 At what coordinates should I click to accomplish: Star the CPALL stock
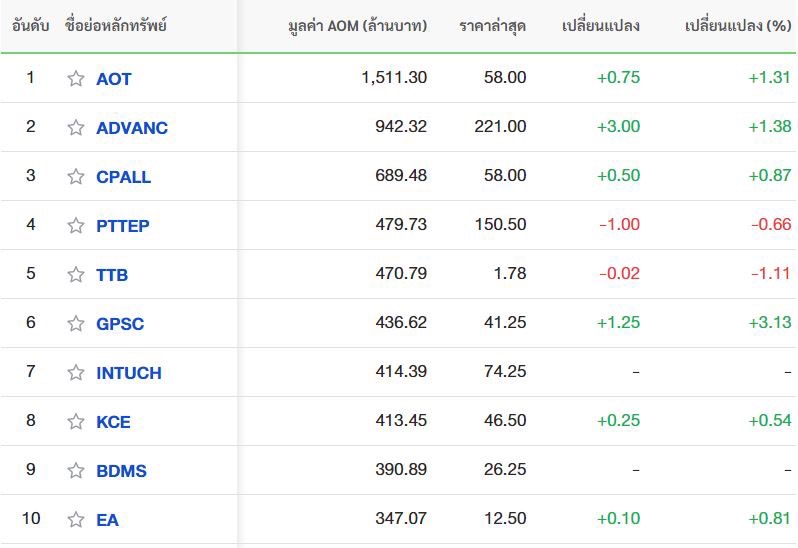(x=76, y=176)
